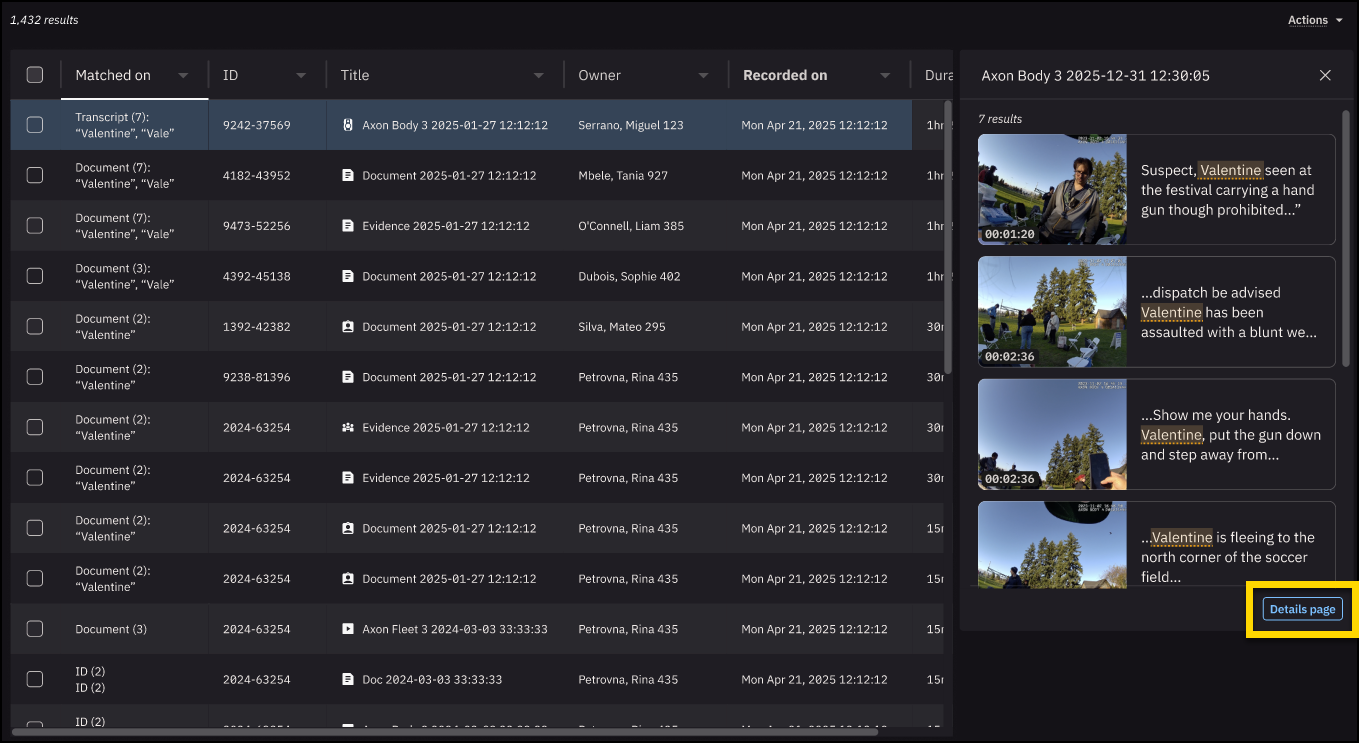
Task: Expand the Matched on column dropdown
Action: tap(183, 76)
